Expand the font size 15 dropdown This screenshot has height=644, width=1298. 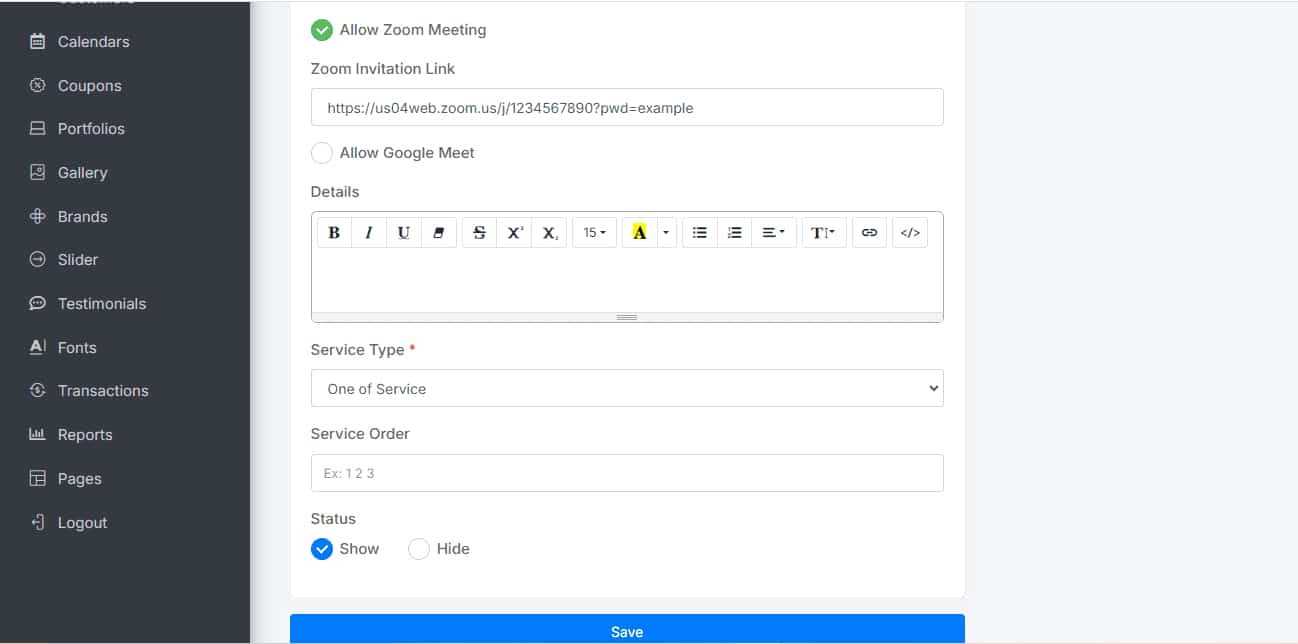pos(594,233)
